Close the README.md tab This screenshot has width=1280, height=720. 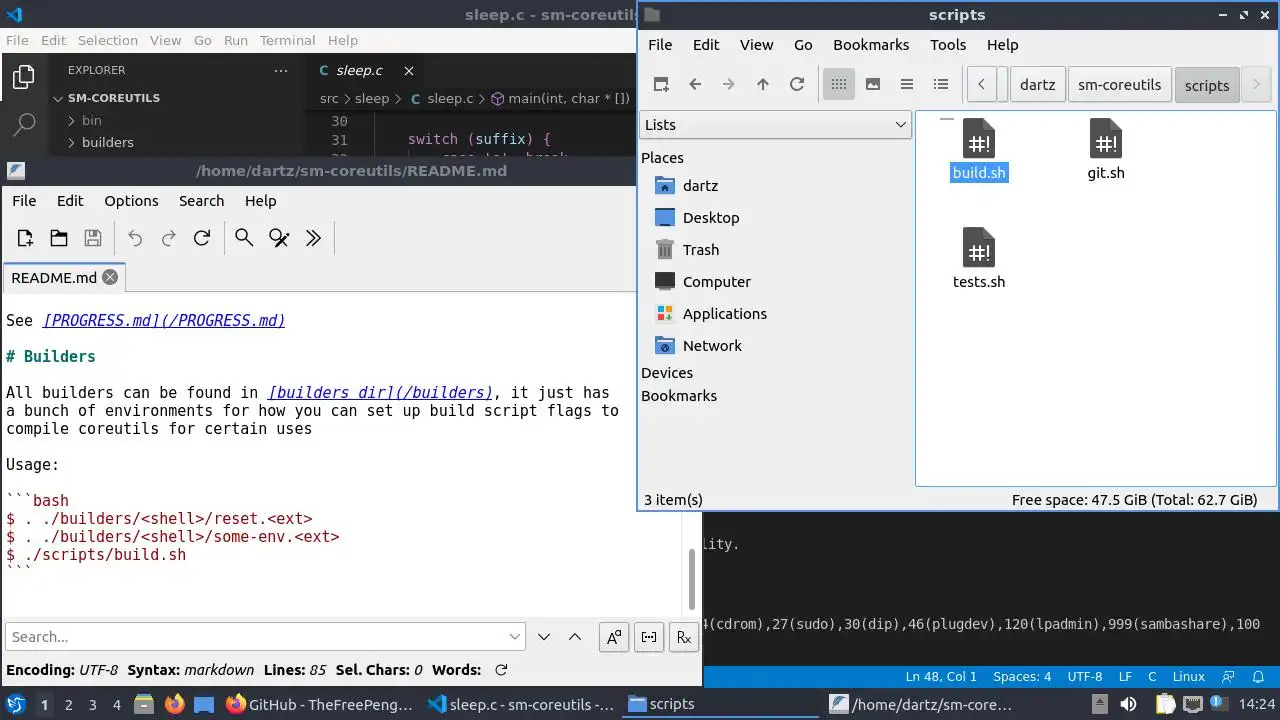(110, 277)
